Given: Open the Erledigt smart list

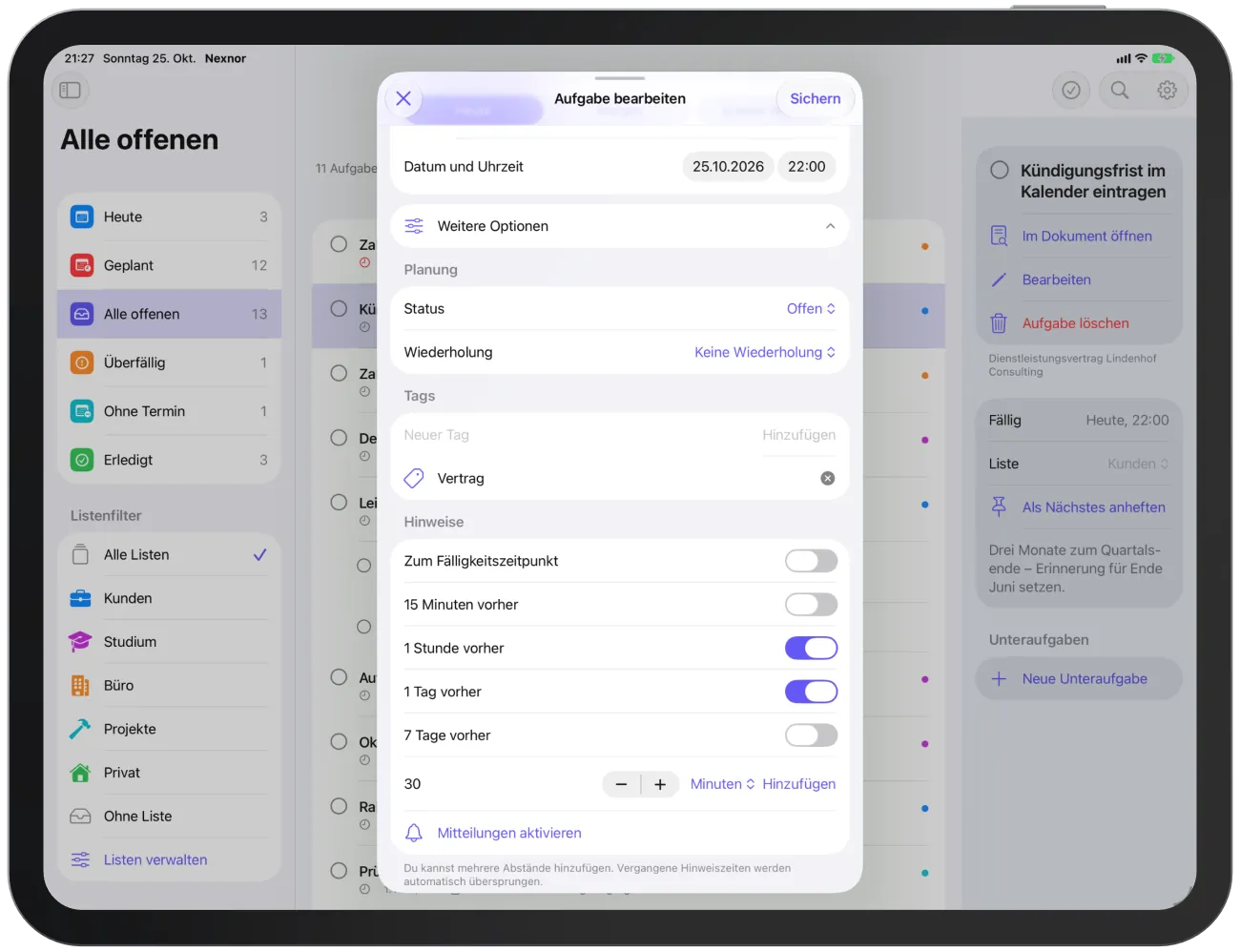Looking at the screenshot, I should point(169,460).
